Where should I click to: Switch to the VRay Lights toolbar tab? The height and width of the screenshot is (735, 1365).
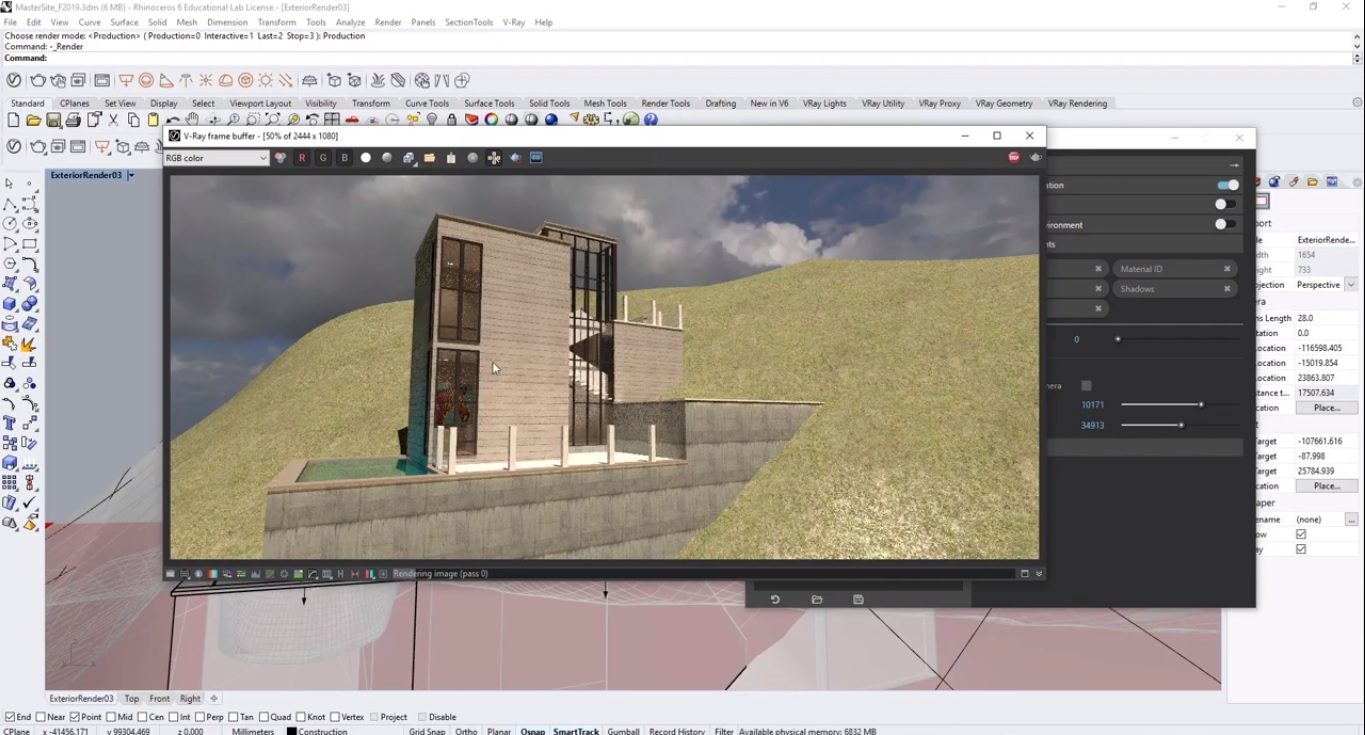coord(824,103)
